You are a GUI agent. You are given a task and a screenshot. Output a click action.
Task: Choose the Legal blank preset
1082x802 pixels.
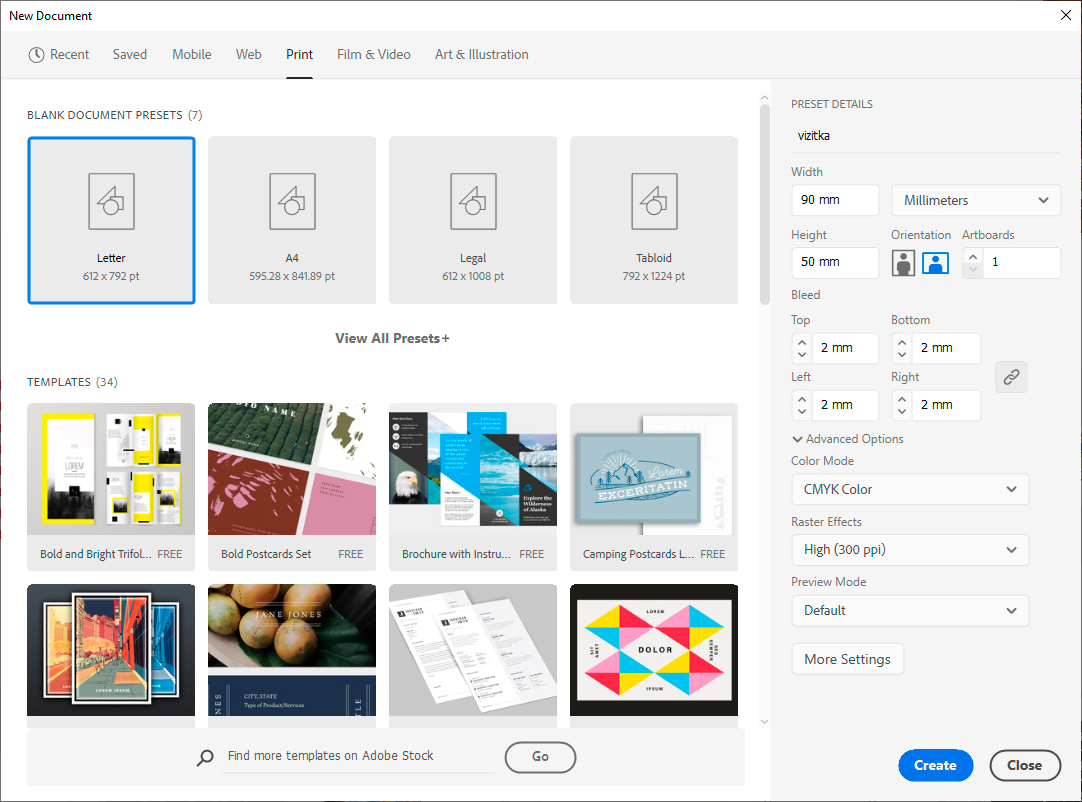(473, 220)
